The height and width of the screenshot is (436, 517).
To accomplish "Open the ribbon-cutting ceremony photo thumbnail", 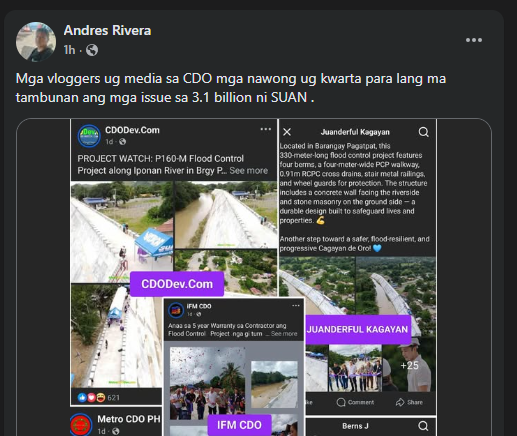I will pyautogui.click(x=355, y=368).
